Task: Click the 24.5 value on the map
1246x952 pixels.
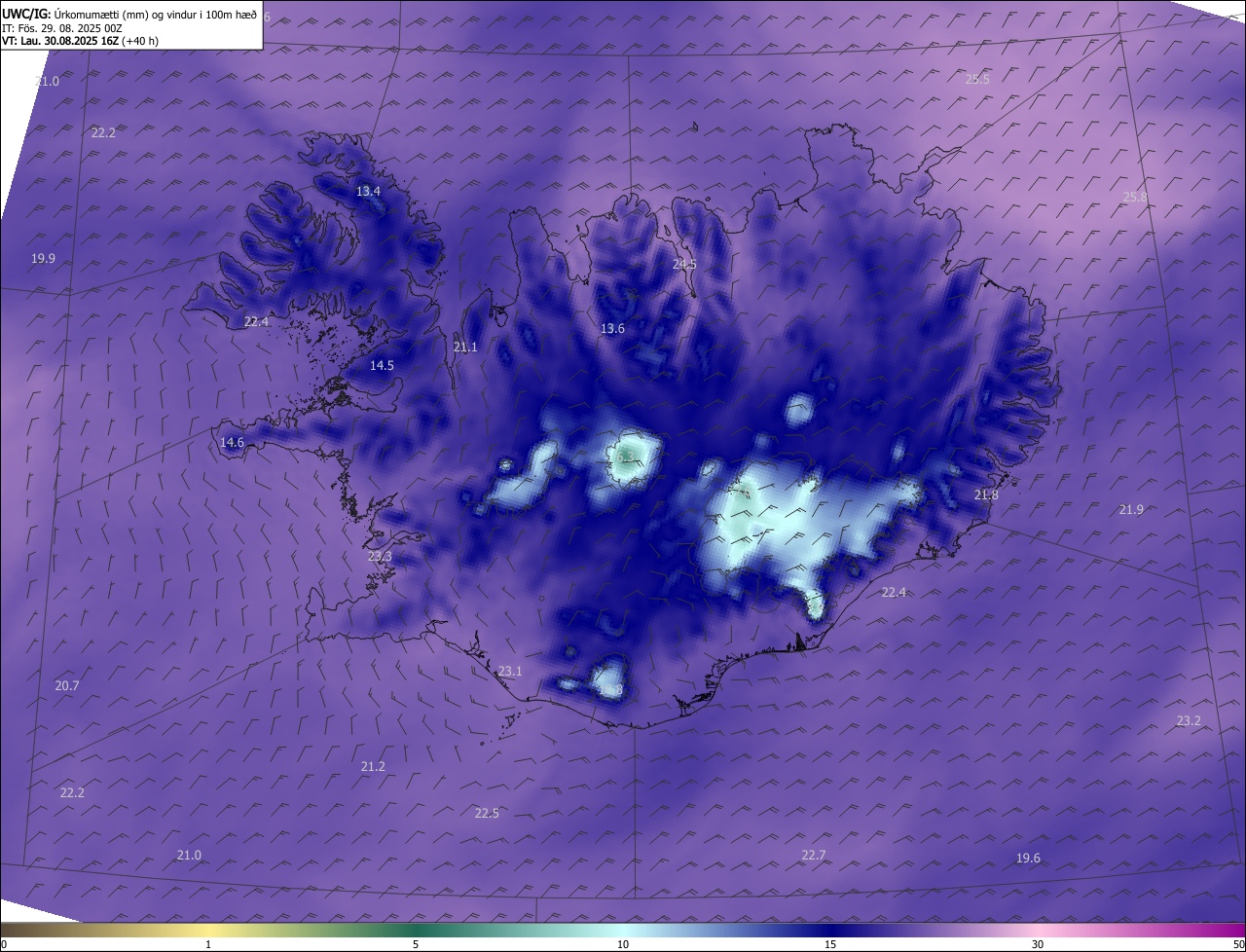Action: pos(684,265)
